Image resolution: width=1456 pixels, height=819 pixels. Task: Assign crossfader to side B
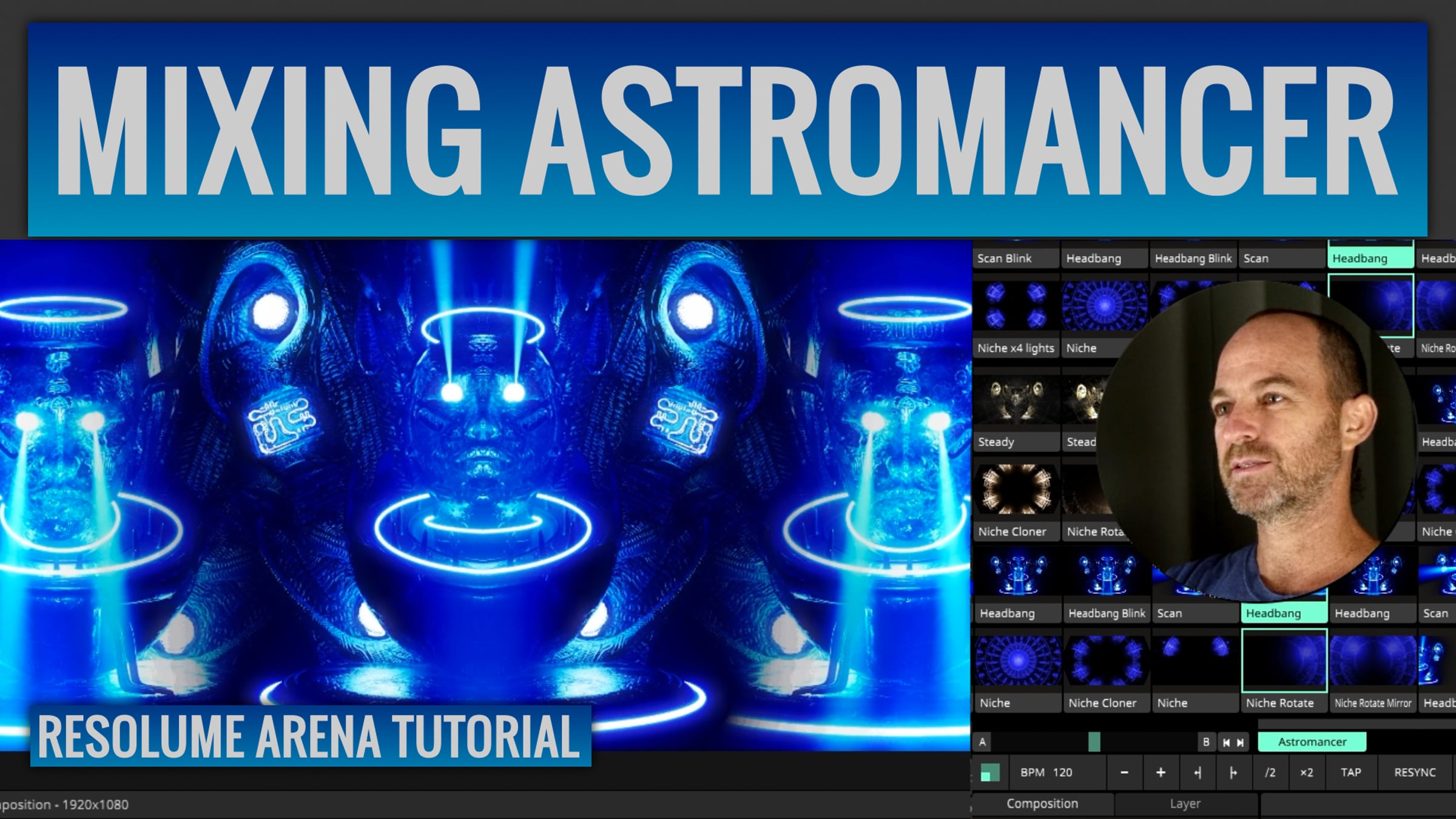tap(1206, 742)
